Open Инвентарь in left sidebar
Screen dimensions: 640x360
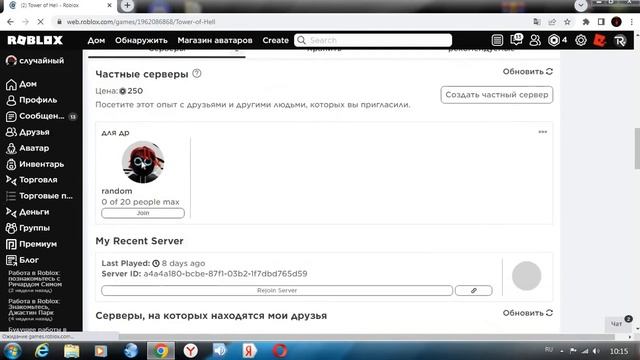(x=35, y=164)
